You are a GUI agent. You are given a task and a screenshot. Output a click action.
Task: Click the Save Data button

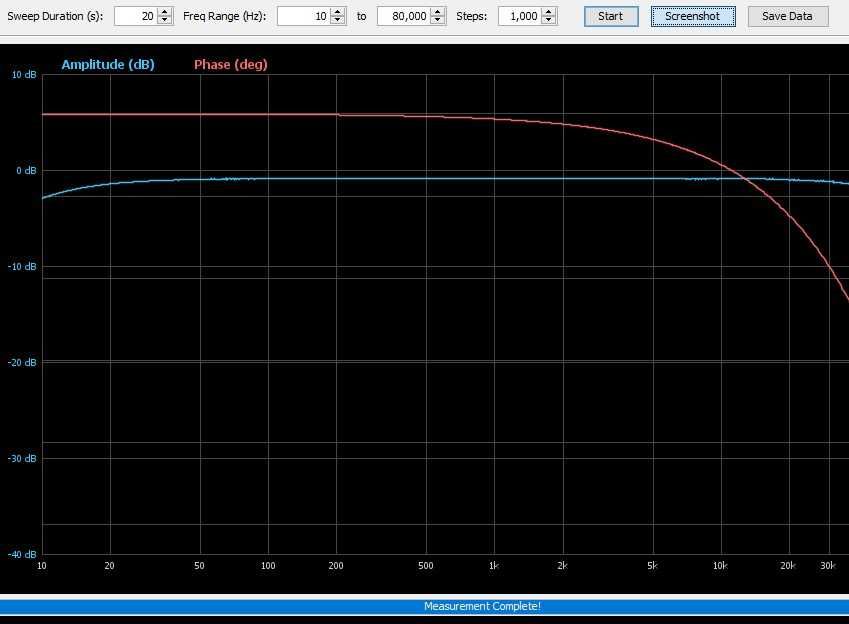(787, 16)
